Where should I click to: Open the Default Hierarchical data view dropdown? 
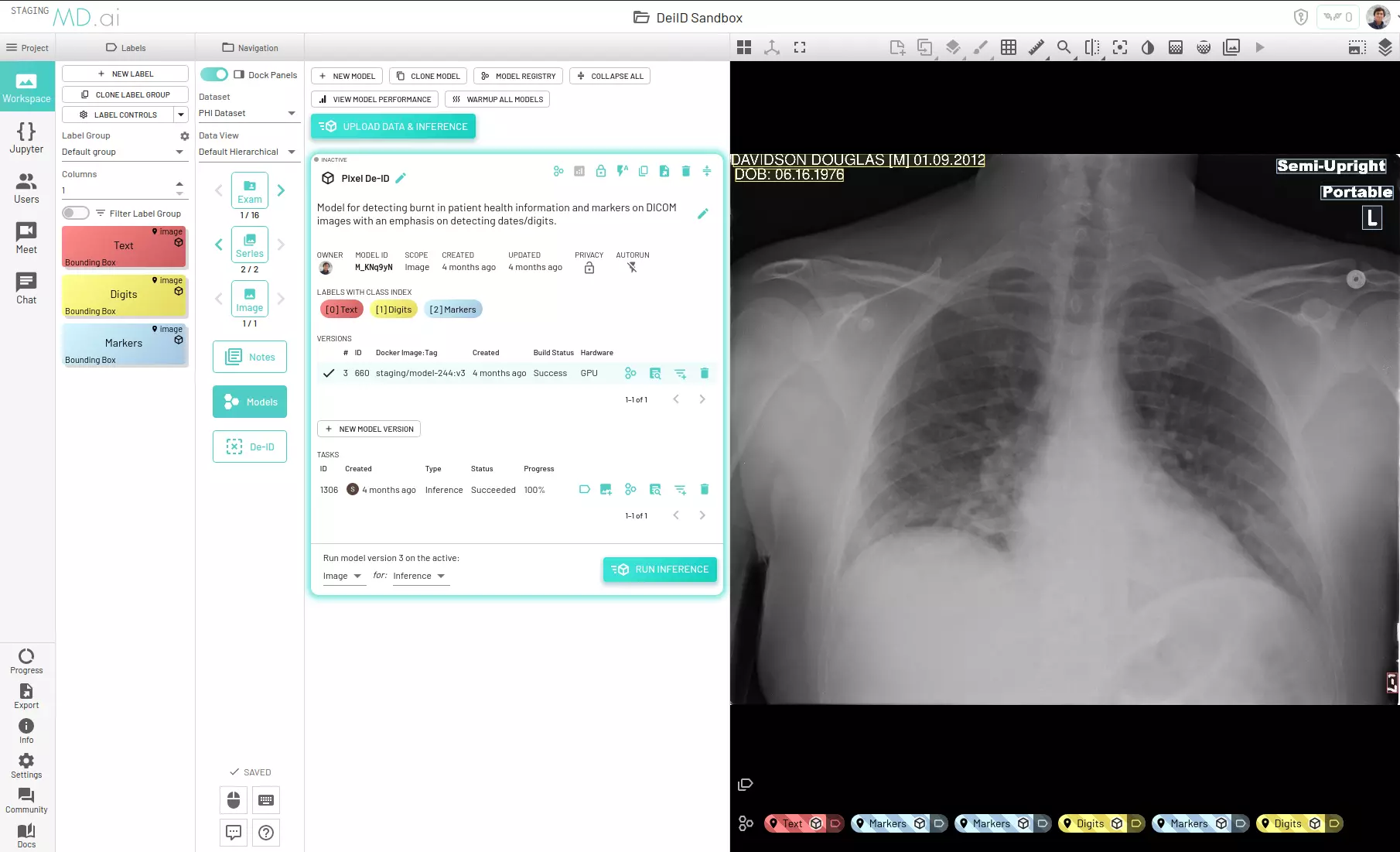(248, 152)
